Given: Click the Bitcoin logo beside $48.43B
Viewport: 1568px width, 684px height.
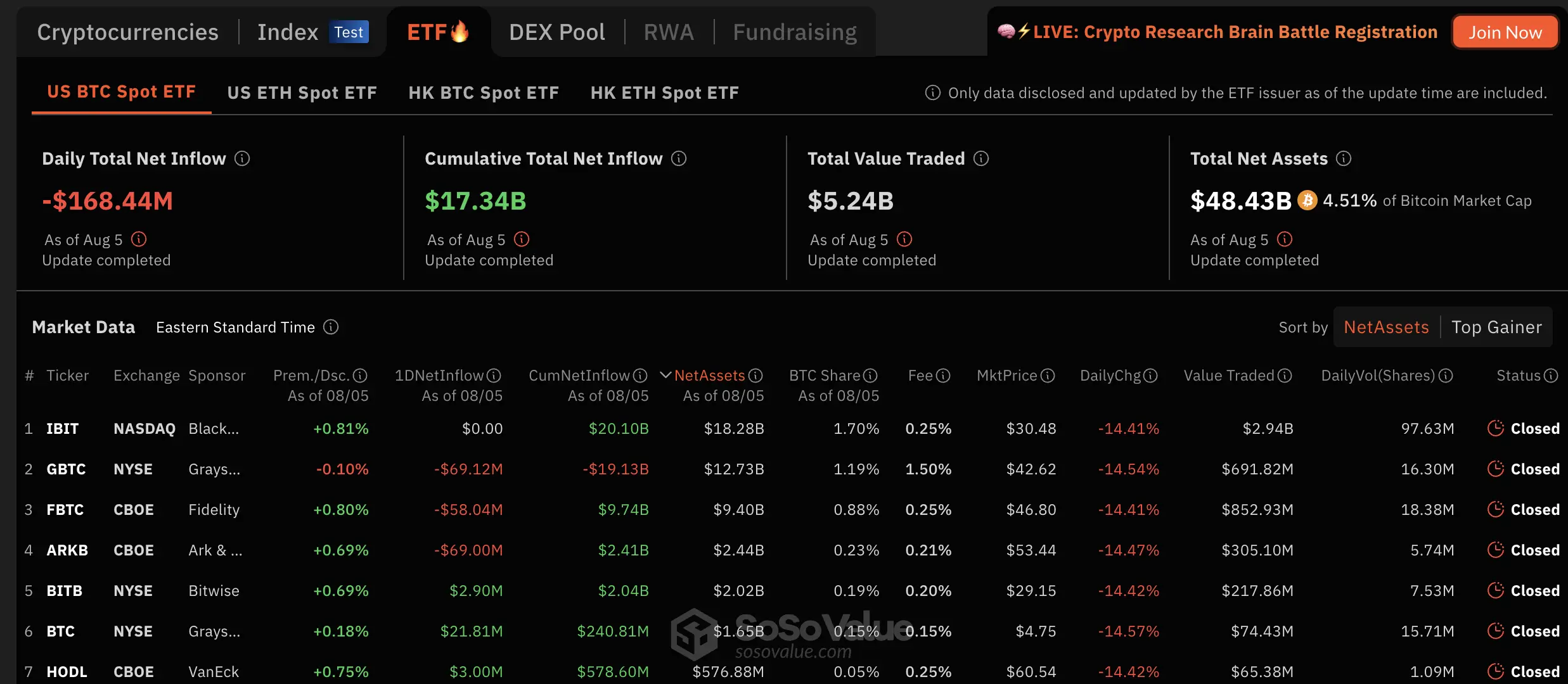Looking at the screenshot, I should tap(1307, 201).
